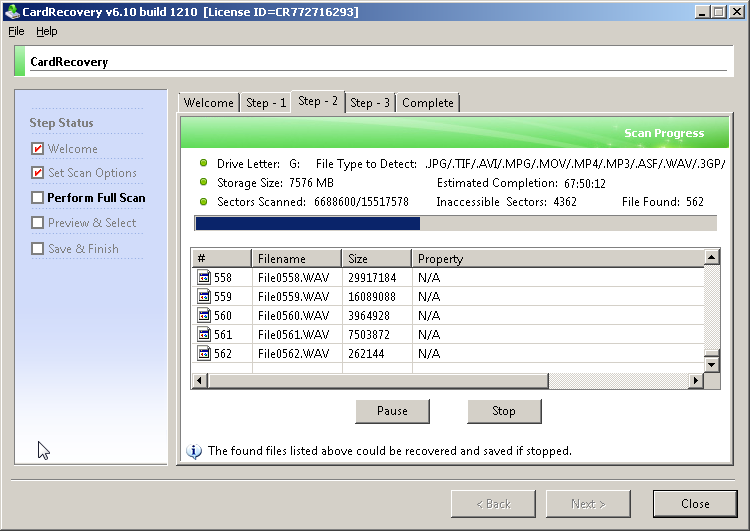Switch to the Welcome tab
The width and height of the screenshot is (750, 531).
[x=209, y=103]
